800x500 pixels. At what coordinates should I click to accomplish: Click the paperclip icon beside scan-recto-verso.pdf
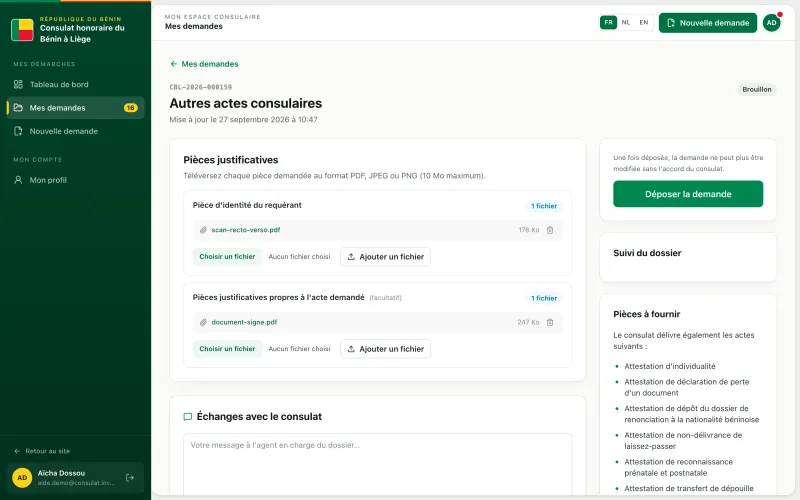pyautogui.click(x=203, y=230)
